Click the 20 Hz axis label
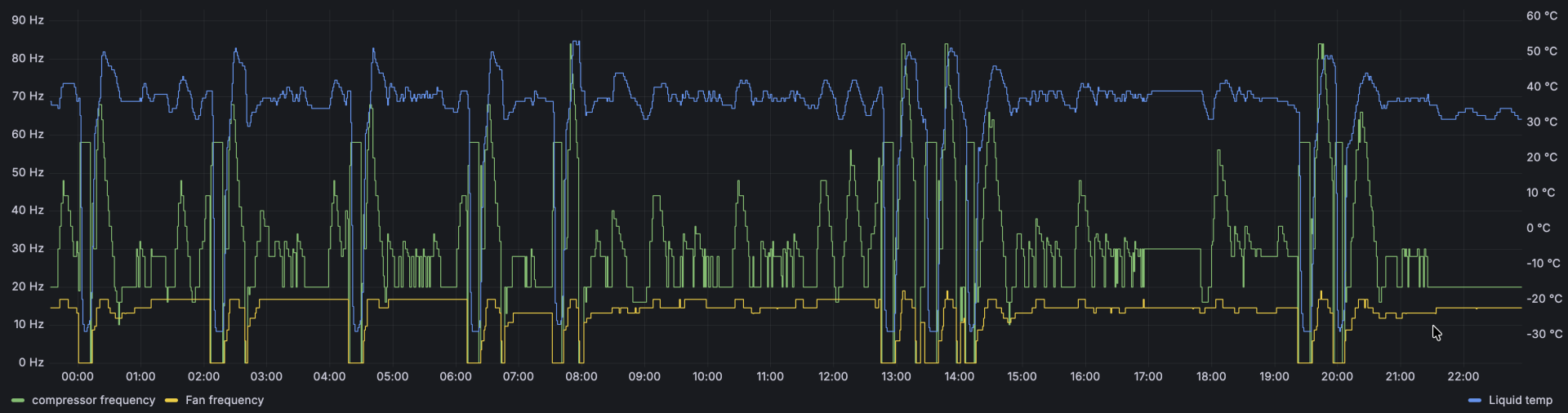Image resolution: width=1568 pixels, height=413 pixels. (28, 286)
